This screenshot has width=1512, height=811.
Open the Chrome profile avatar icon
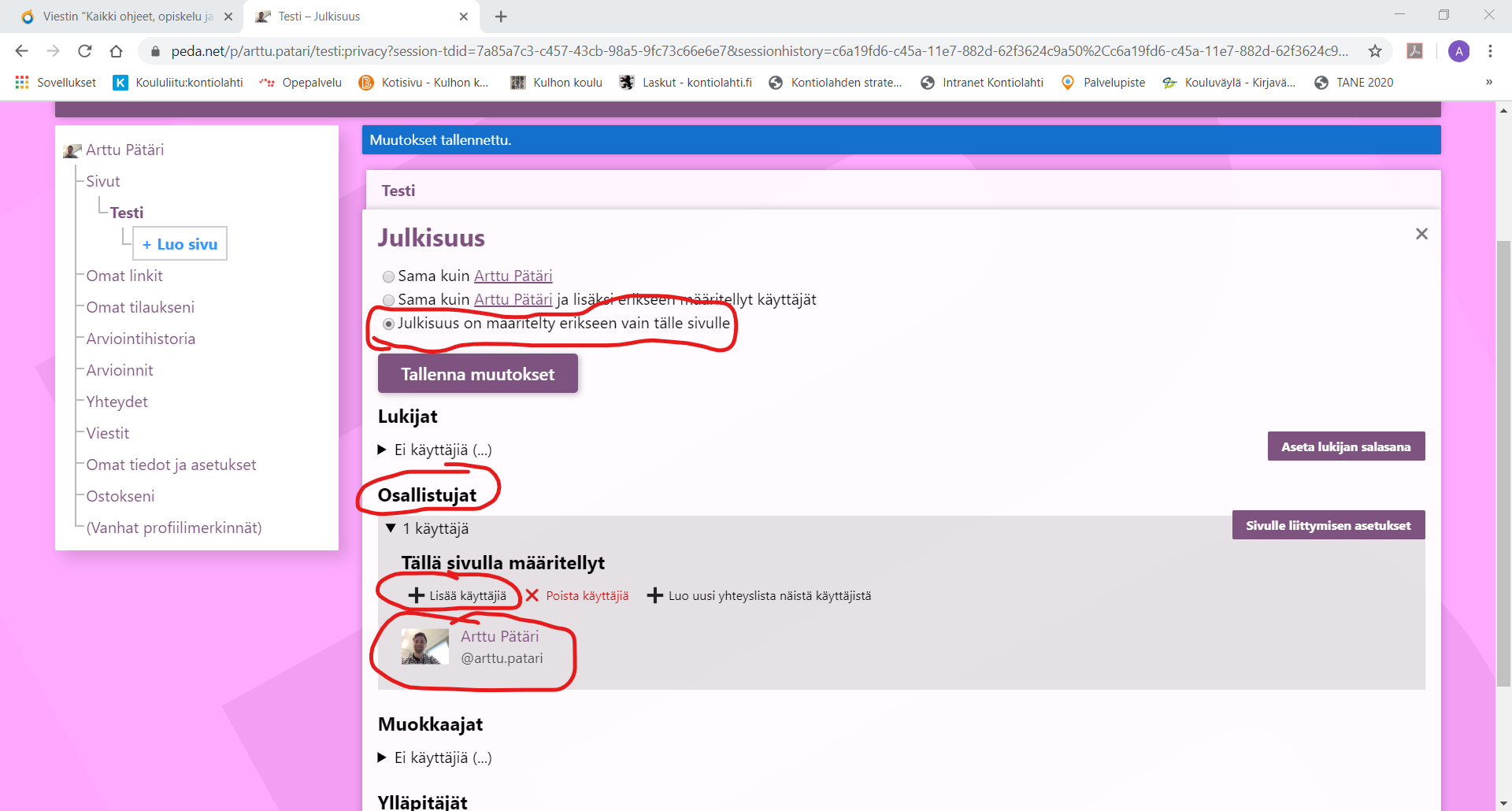pos(1458,51)
